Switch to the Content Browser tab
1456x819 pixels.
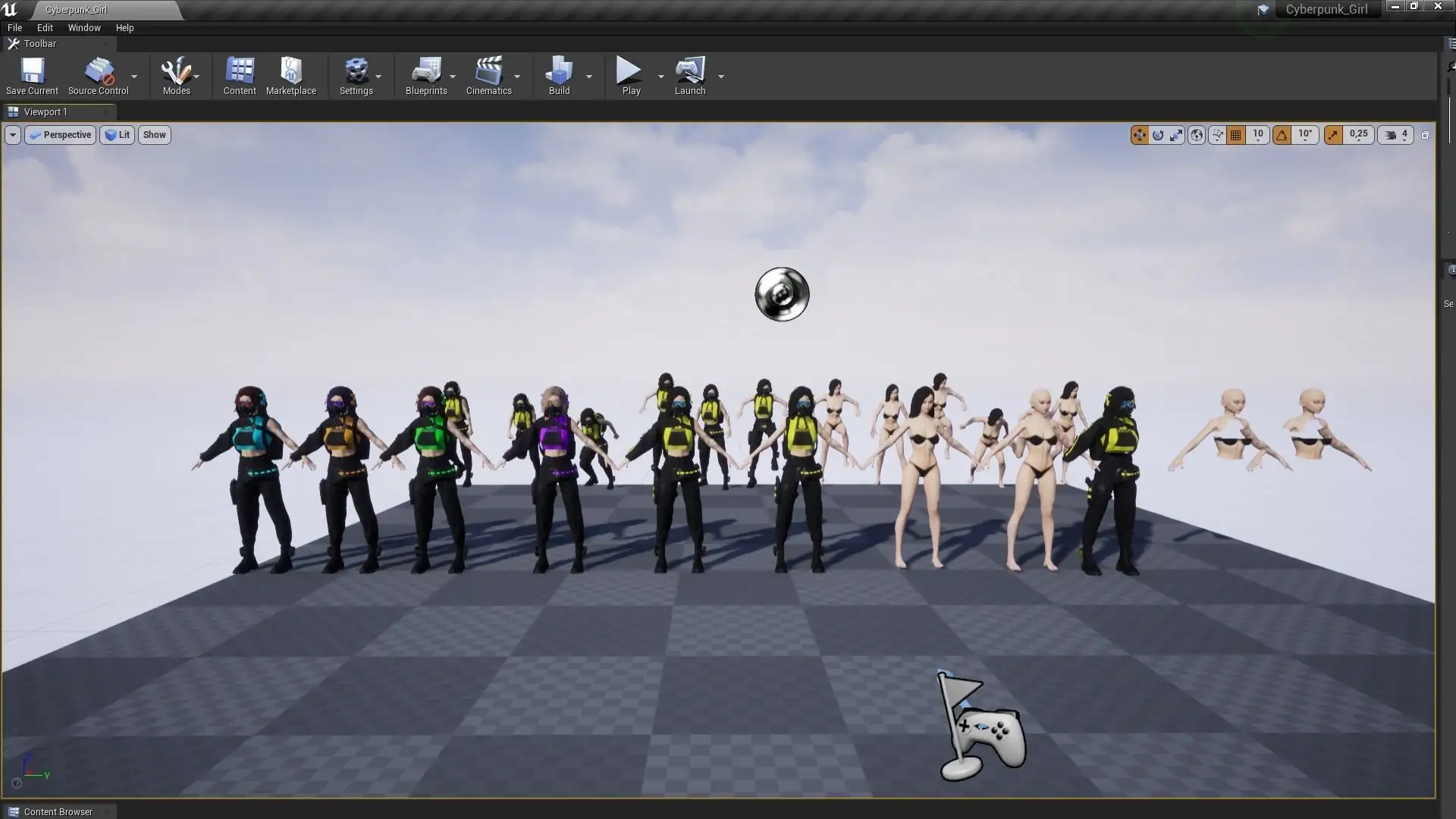click(58, 811)
